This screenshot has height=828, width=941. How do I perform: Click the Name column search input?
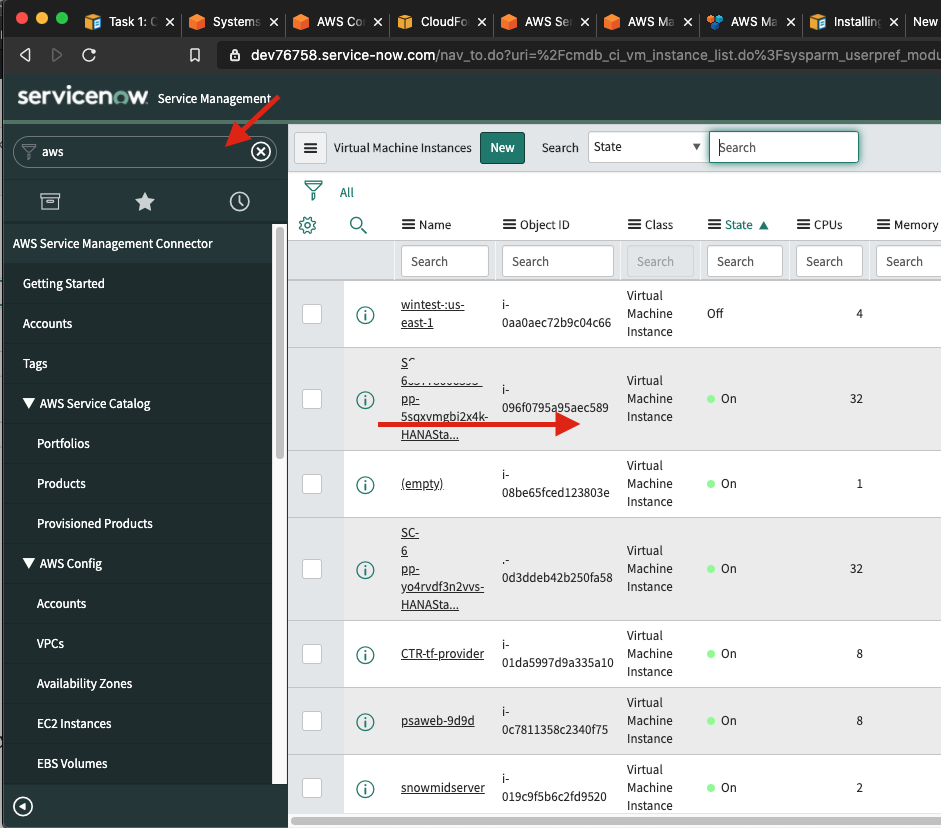click(x=444, y=261)
